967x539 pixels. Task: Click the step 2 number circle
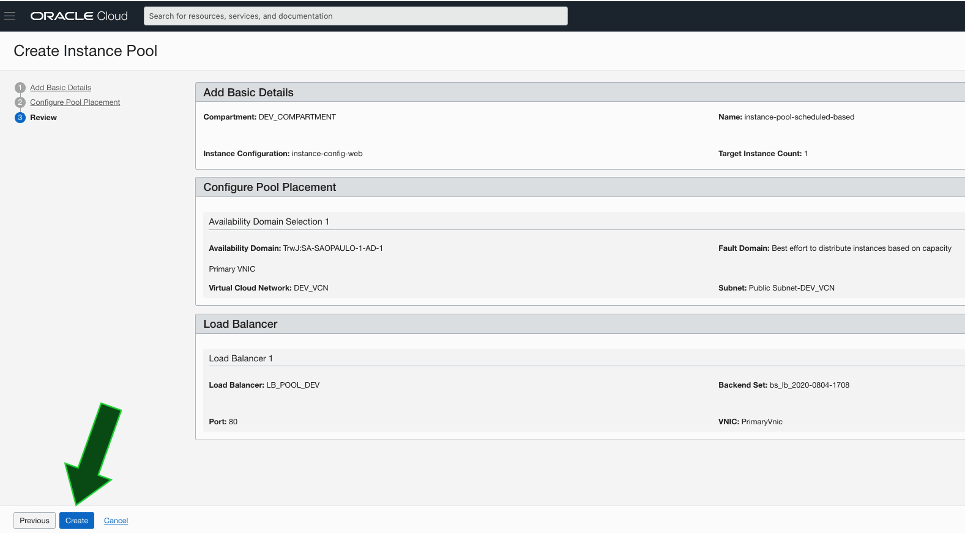tap(20, 102)
